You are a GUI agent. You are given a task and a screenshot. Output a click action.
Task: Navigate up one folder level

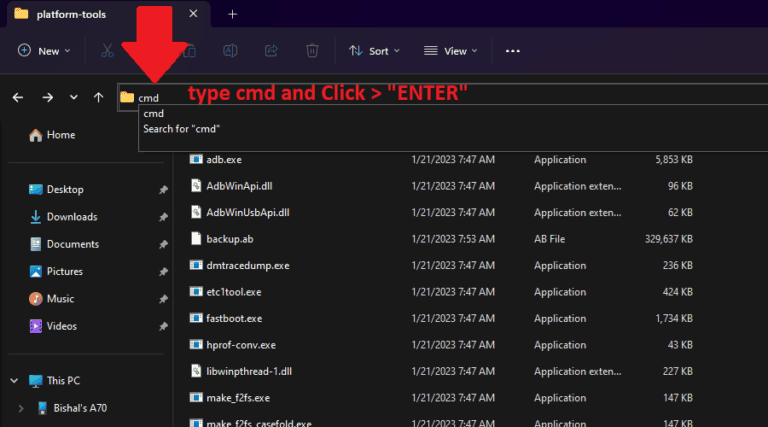pyautogui.click(x=98, y=97)
